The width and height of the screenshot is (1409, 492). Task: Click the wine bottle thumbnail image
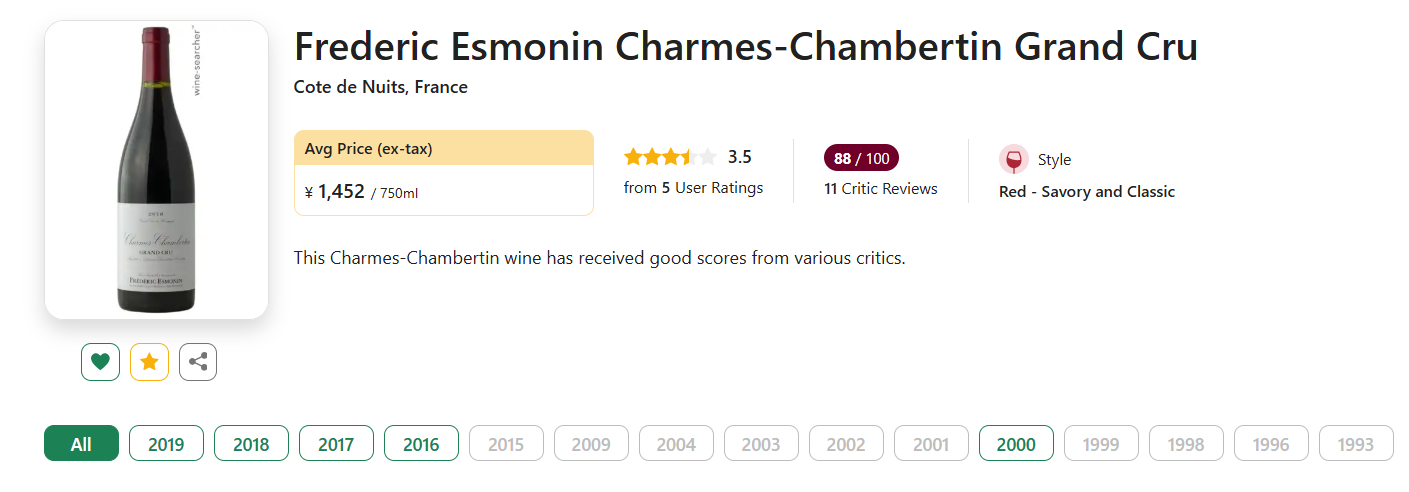coord(156,170)
